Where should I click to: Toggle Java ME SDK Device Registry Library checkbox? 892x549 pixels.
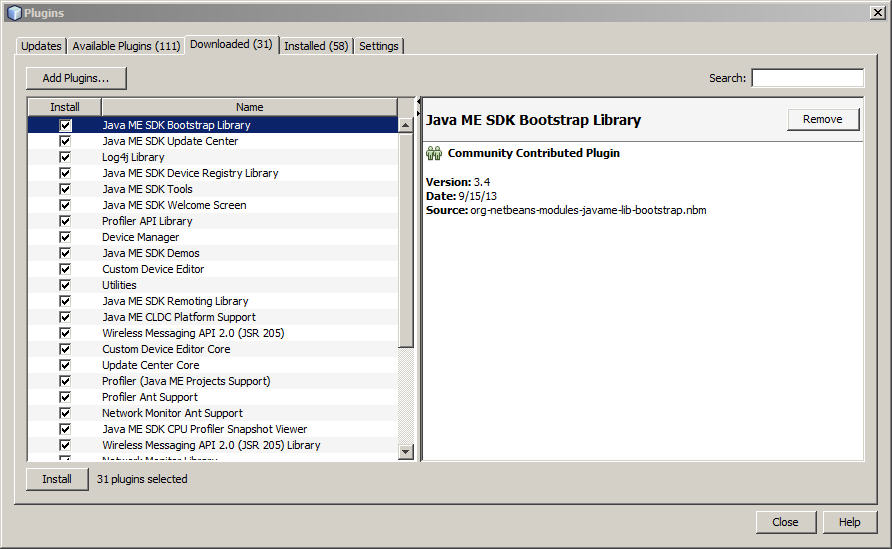[65, 173]
